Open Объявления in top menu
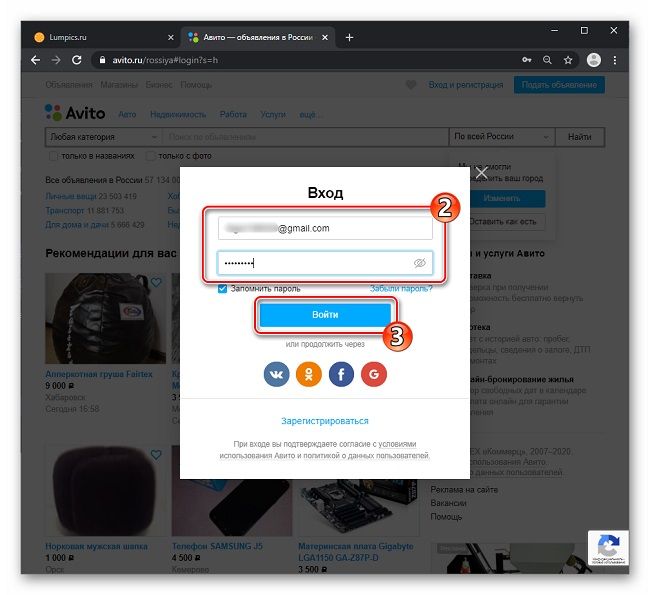The width and height of the screenshot is (650, 595). click(69, 85)
